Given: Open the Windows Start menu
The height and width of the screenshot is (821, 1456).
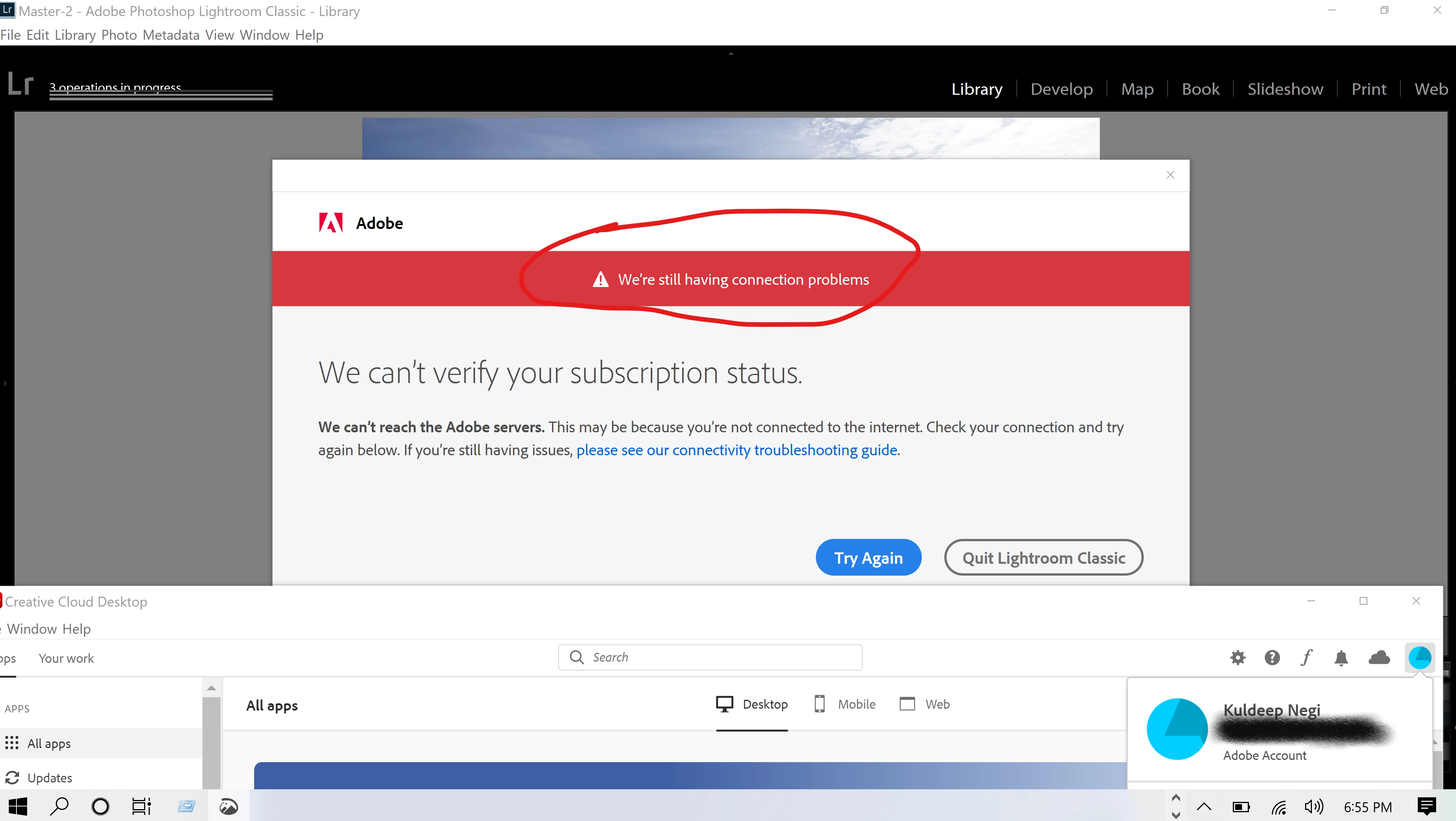Looking at the screenshot, I should coord(18,806).
